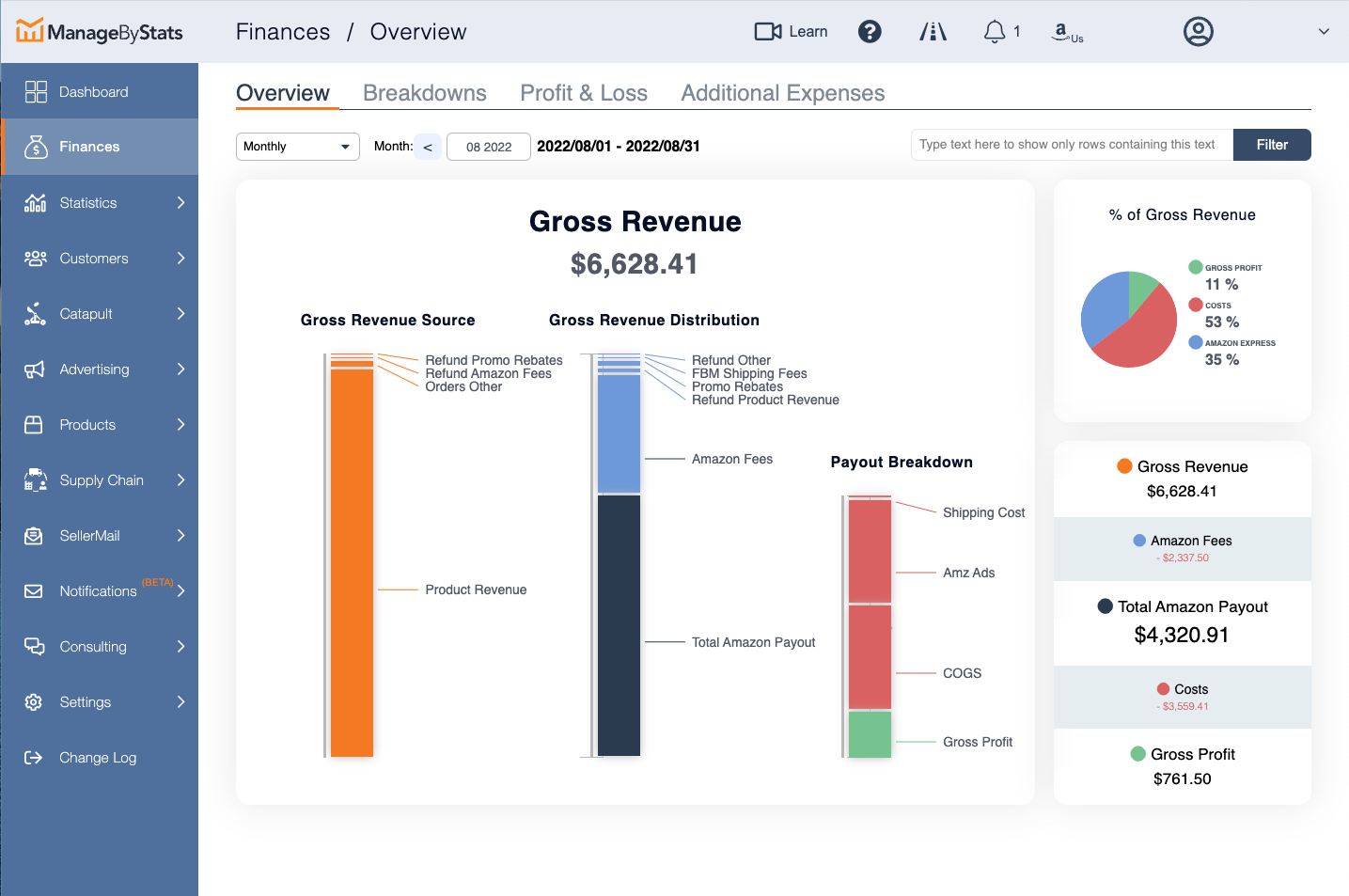The height and width of the screenshot is (896, 1349).
Task: Click the Change Log sidebar icon
Action: (34, 758)
